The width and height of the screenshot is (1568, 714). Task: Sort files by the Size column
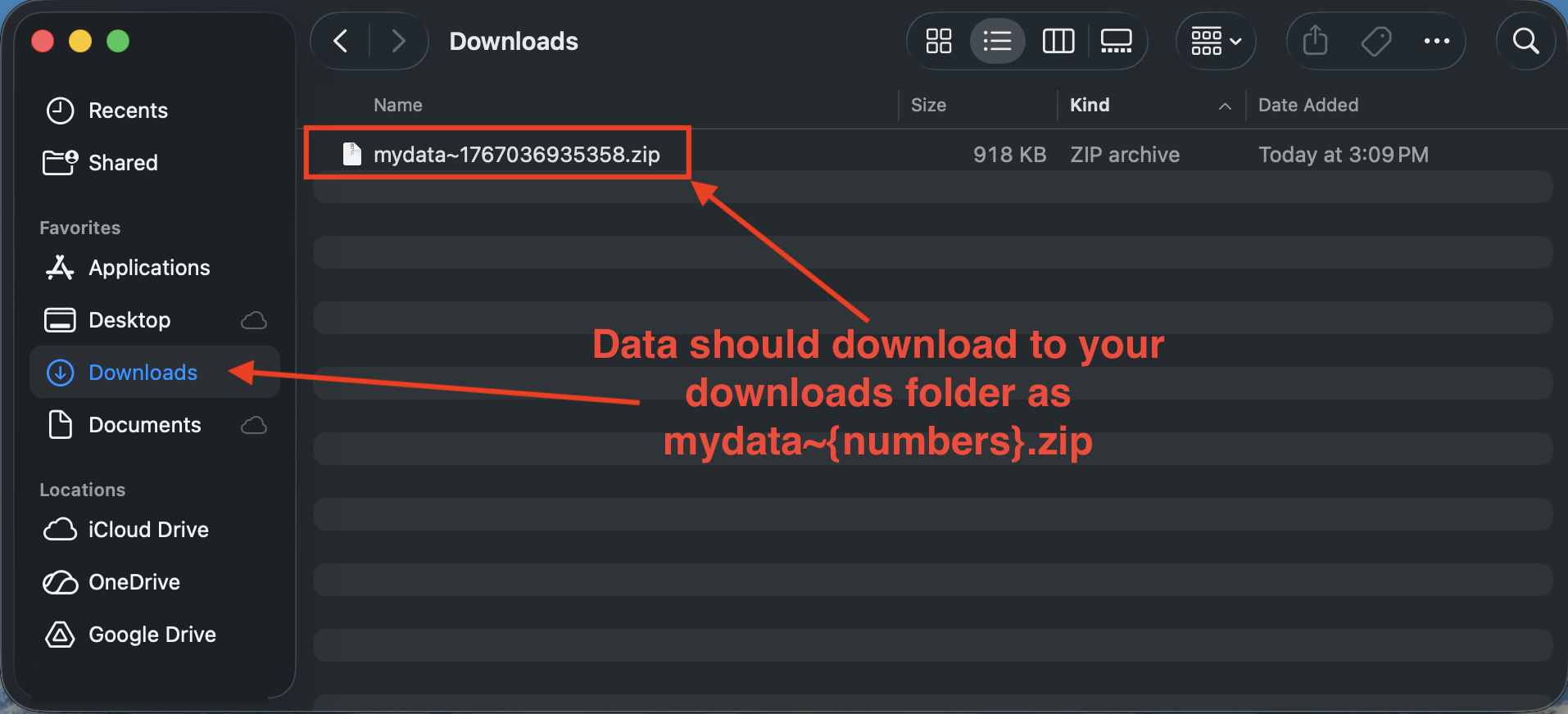[927, 105]
